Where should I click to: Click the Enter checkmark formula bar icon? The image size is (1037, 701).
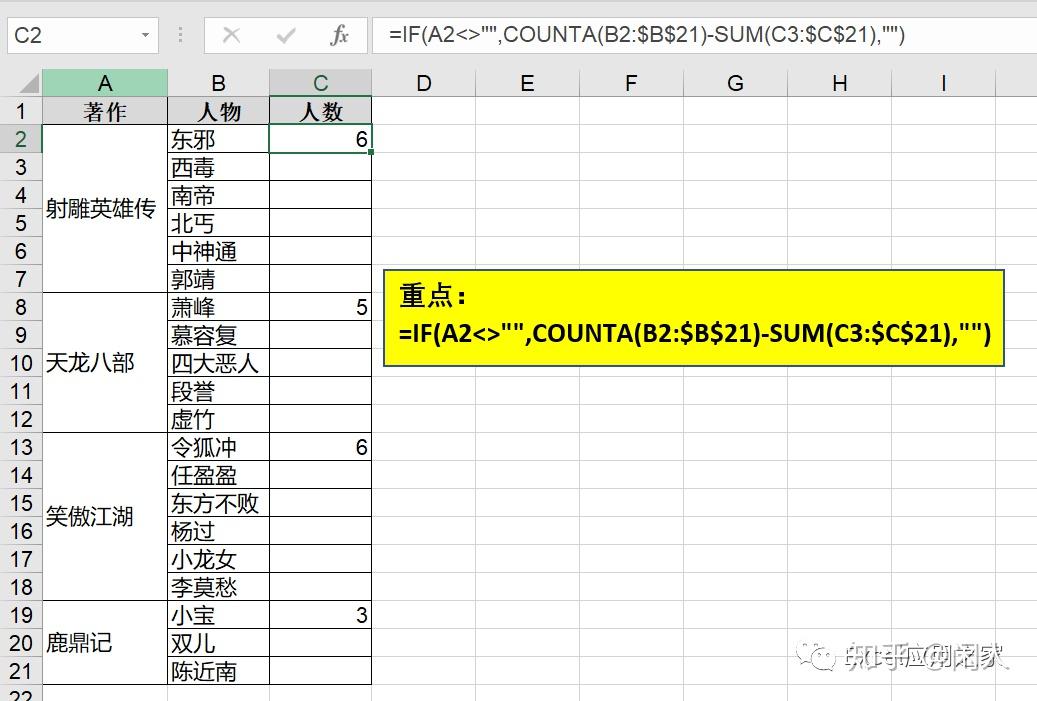(x=286, y=34)
